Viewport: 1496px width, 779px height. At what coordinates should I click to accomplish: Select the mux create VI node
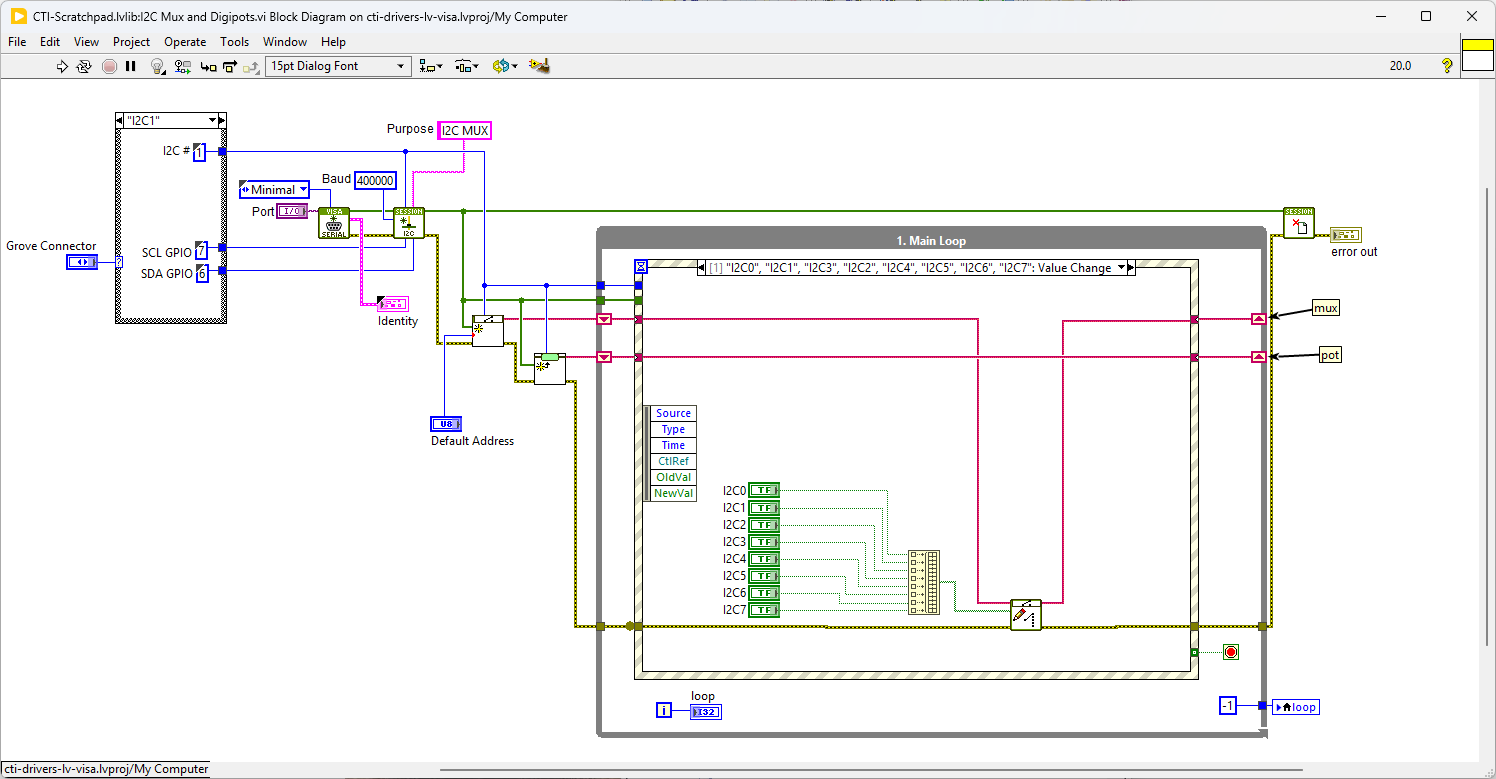click(x=488, y=331)
